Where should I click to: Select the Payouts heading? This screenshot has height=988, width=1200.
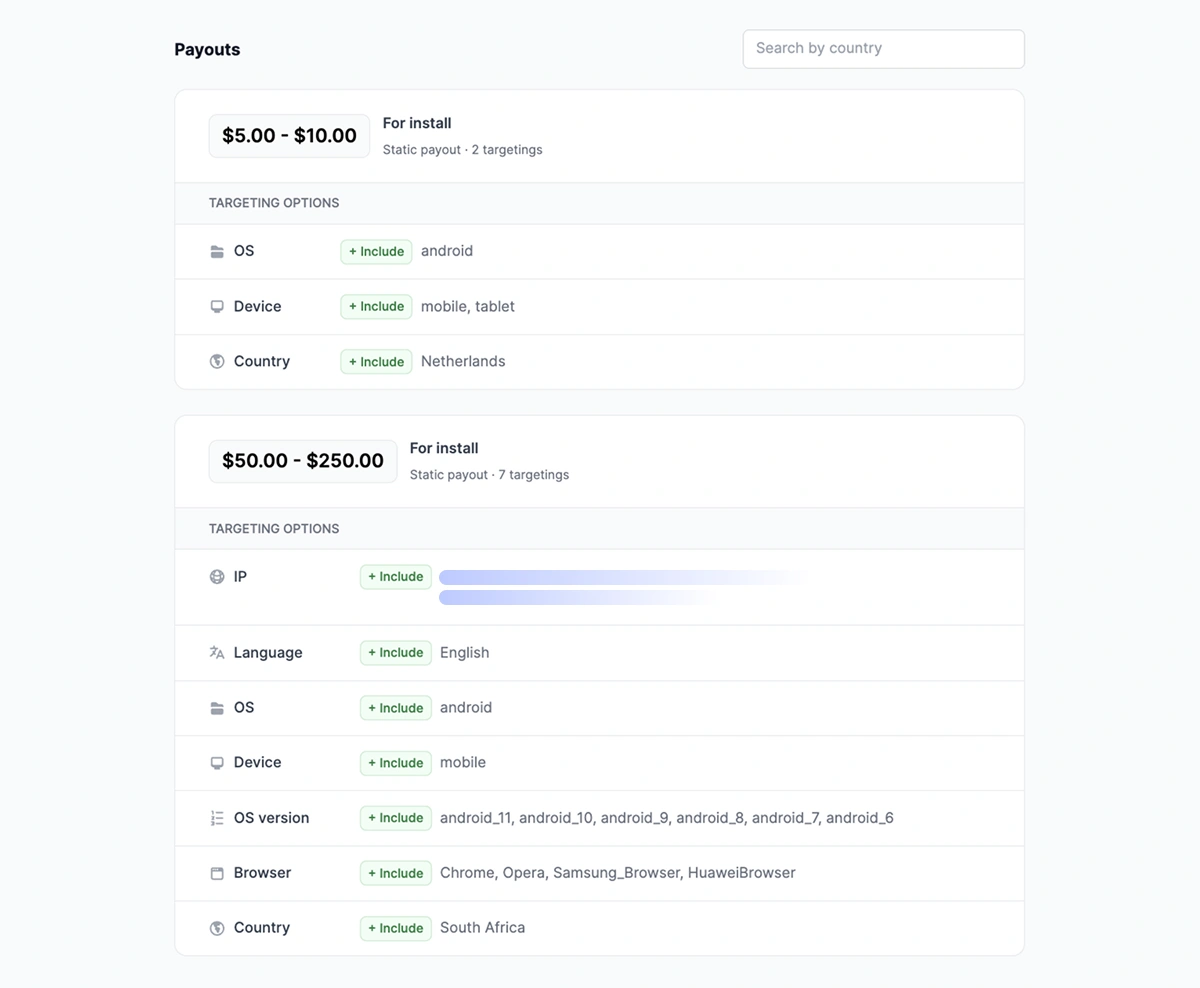coord(207,48)
